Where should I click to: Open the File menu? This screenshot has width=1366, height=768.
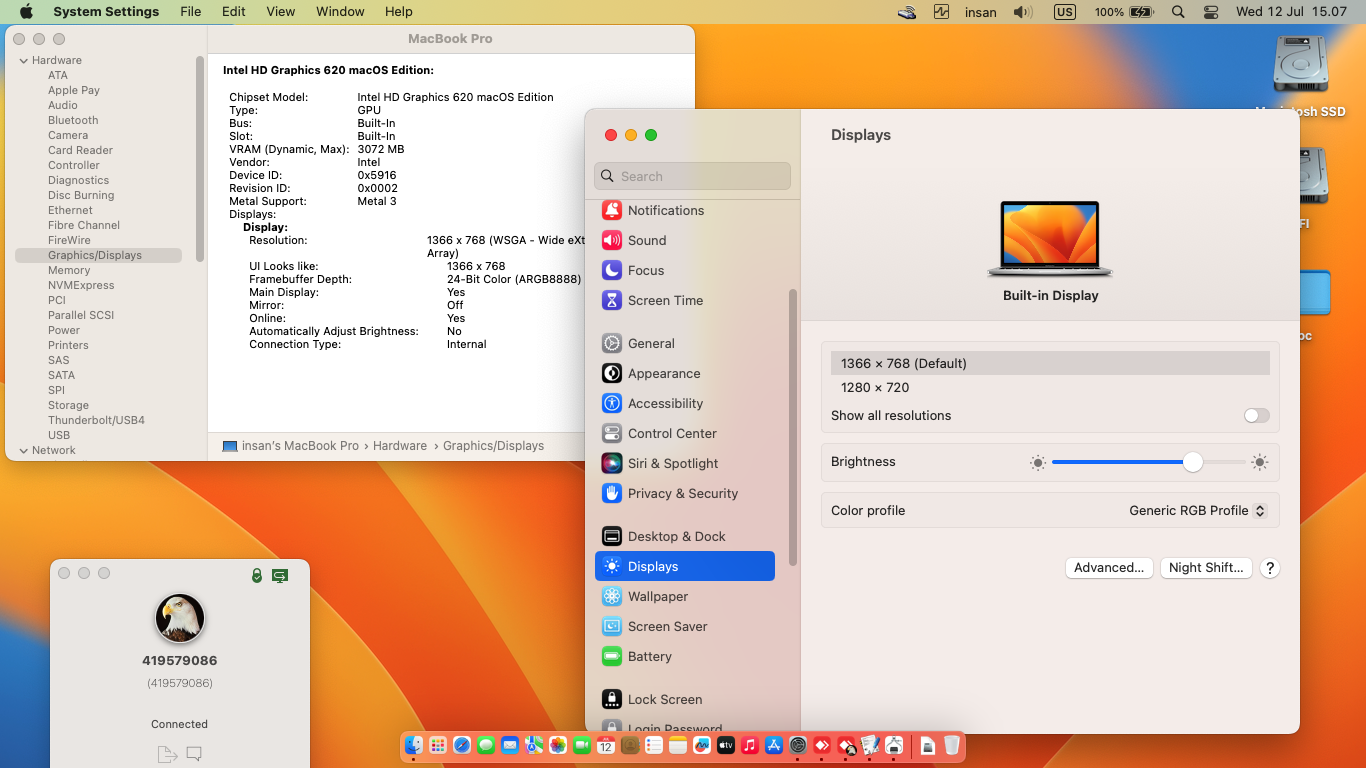pos(190,12)
